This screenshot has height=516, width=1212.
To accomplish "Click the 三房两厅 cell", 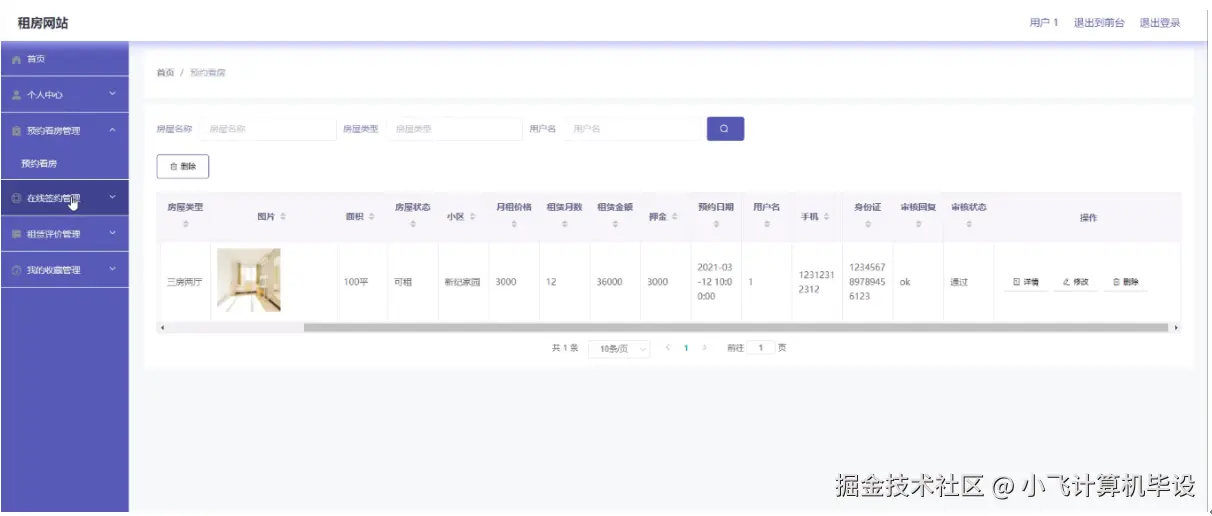I will (184, 282).
